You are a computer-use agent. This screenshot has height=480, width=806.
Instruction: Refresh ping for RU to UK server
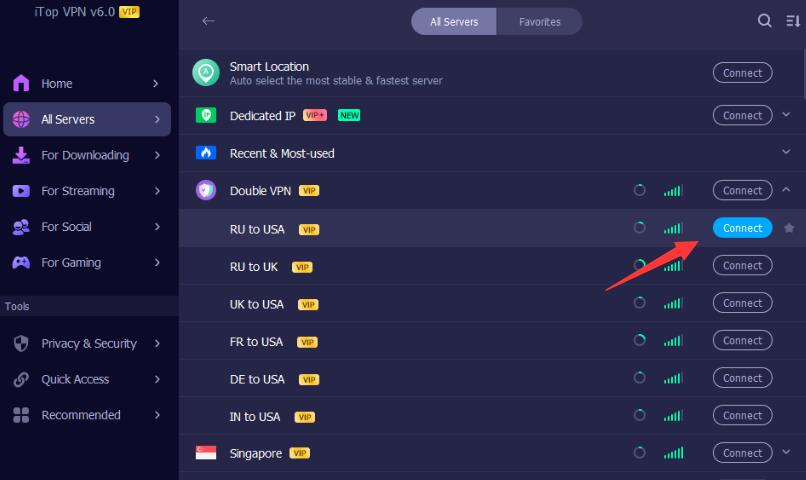tap(639, 265)
